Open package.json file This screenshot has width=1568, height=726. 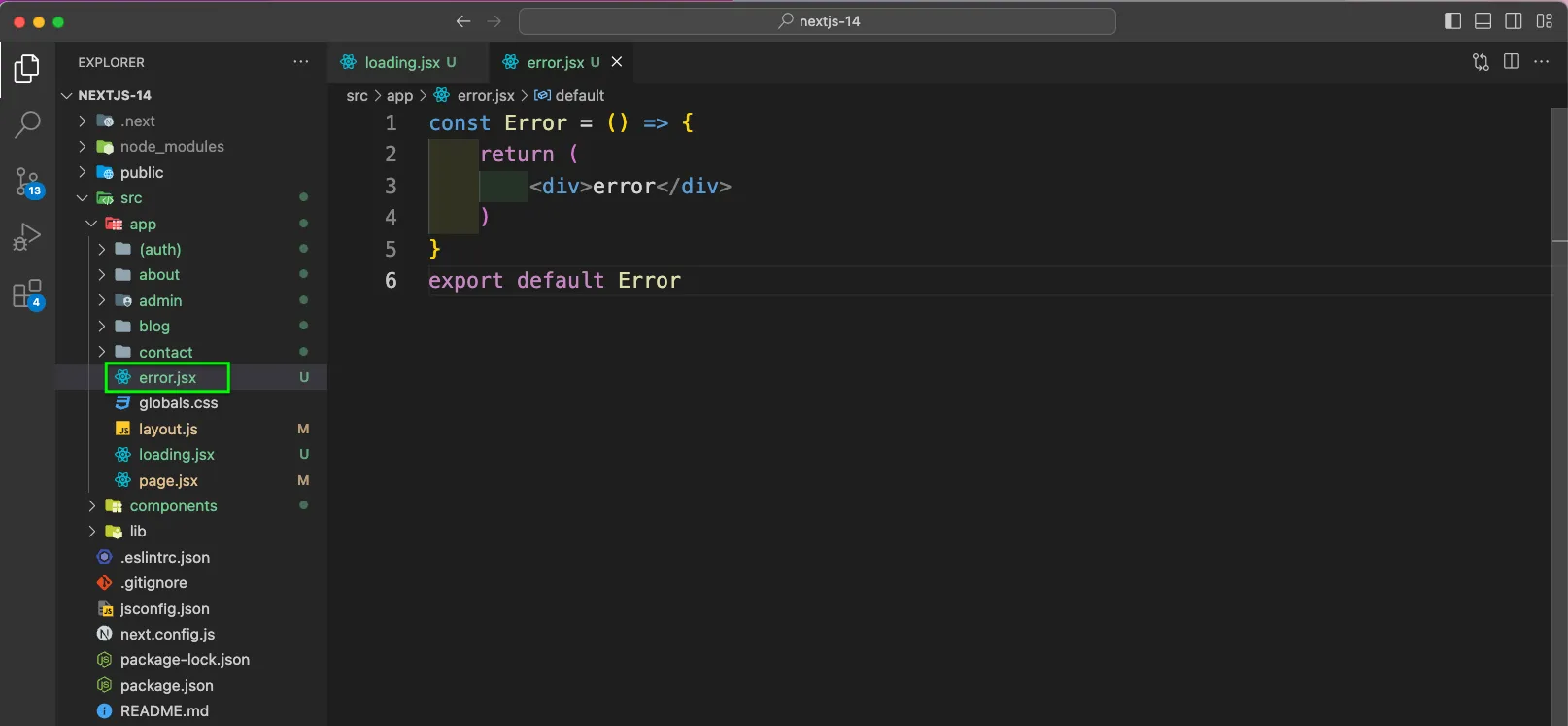(x=191, y=686)
